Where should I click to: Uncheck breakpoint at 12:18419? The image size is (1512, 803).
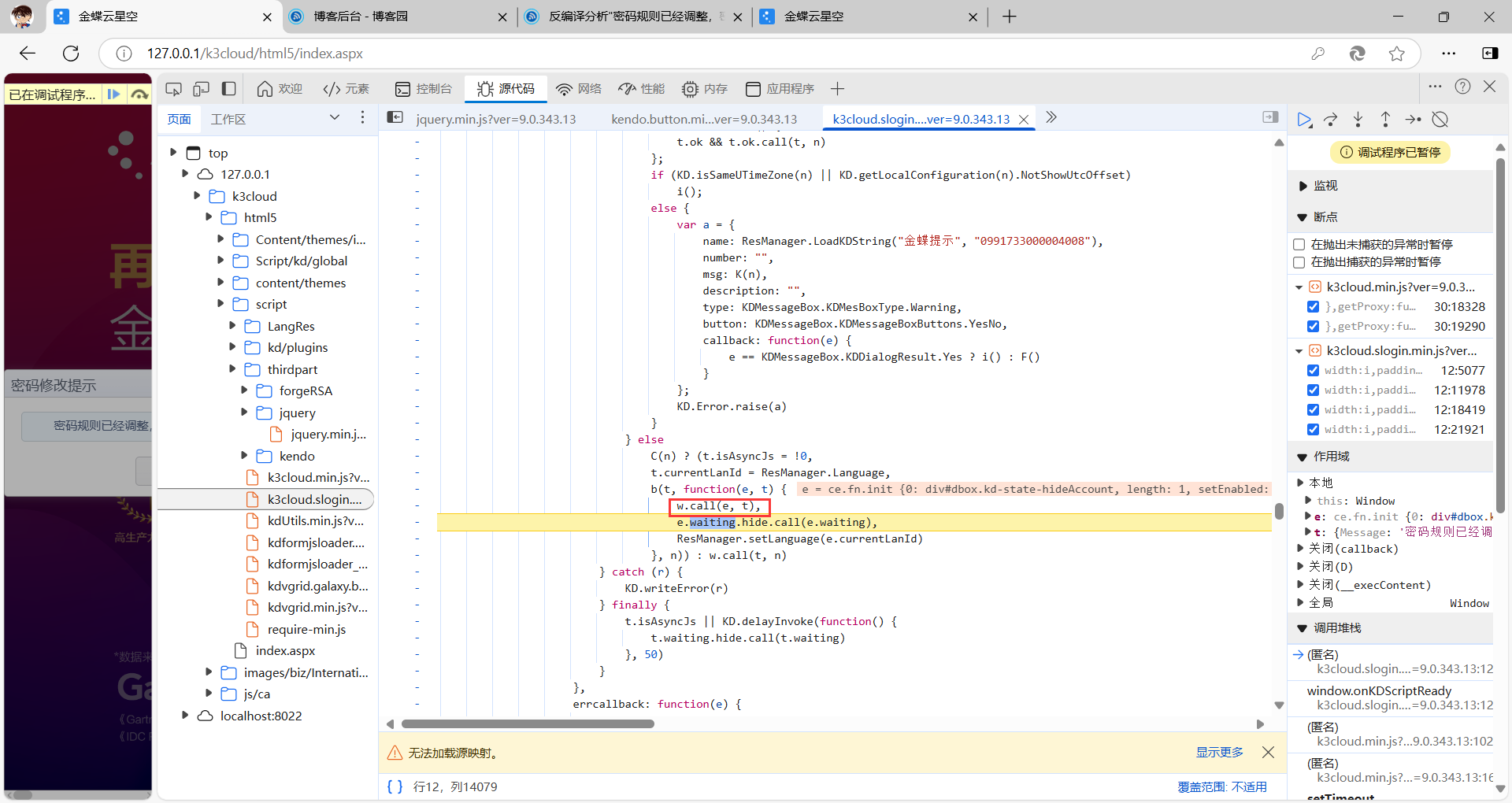point(1313,410)
